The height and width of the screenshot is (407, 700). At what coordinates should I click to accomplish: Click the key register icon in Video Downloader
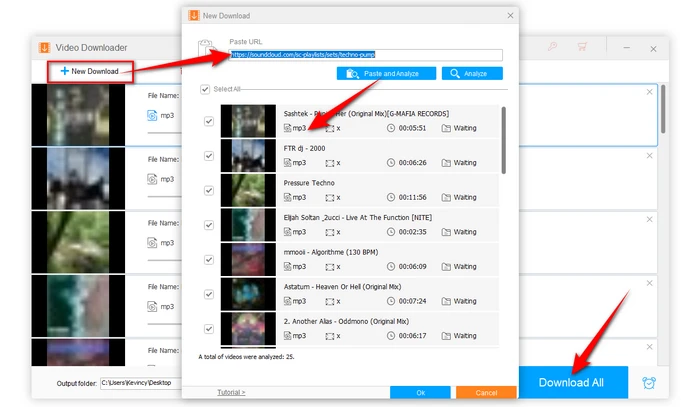pos(552,46)
